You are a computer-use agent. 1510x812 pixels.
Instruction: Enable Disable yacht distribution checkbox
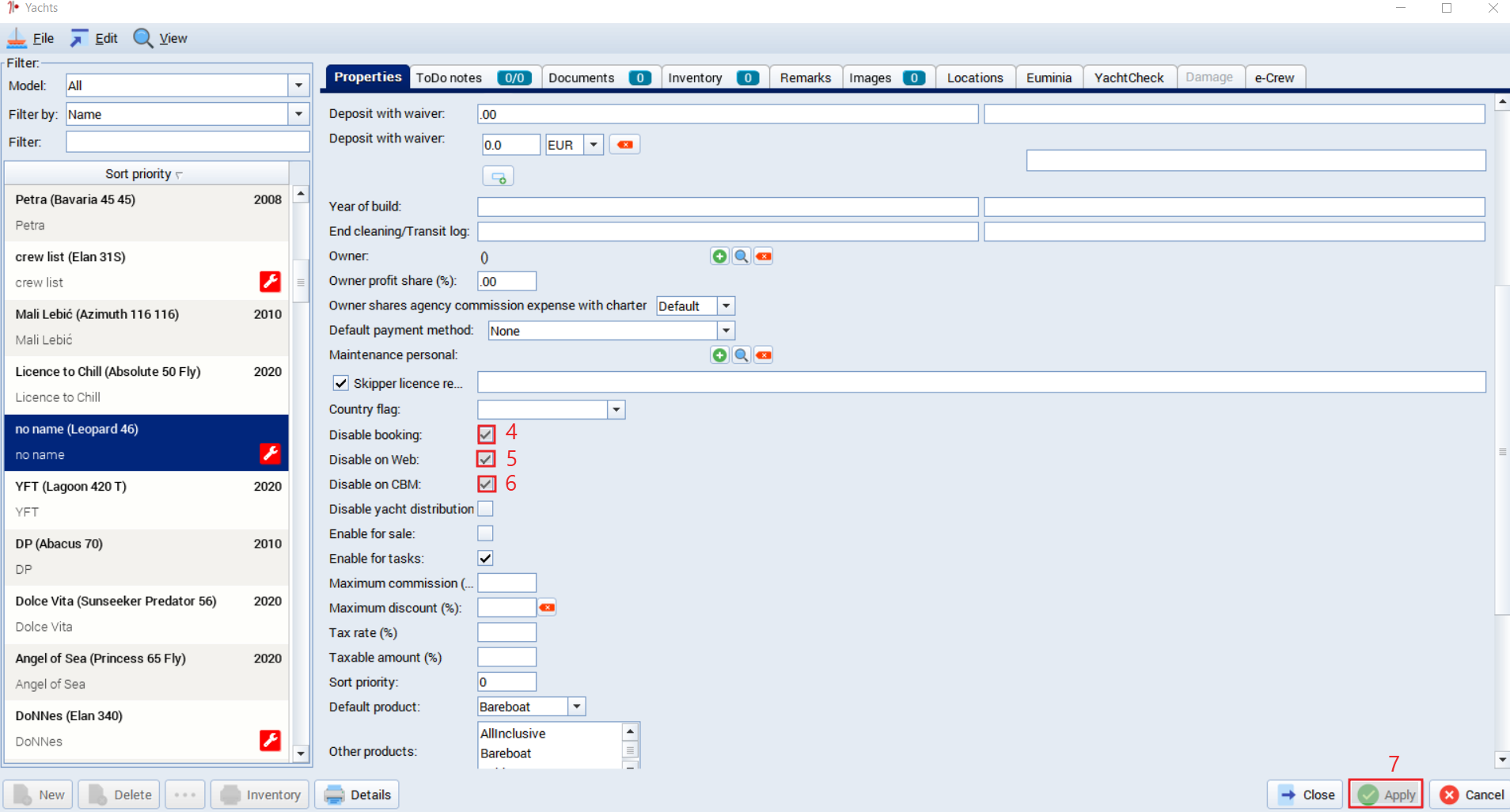(486, 509)
